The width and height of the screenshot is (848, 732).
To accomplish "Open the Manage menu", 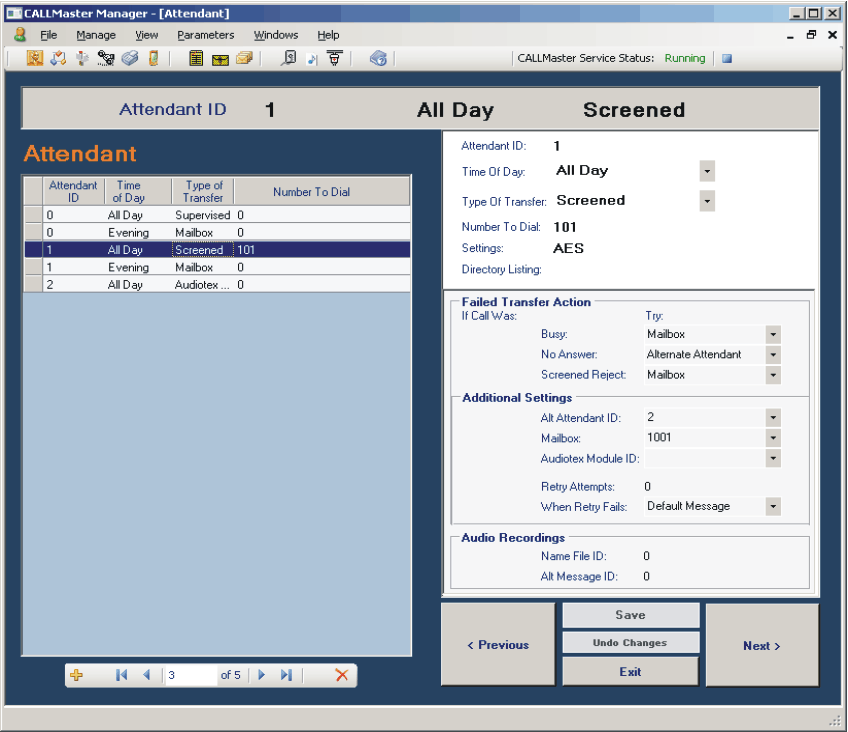I will click(x=96, y=35).
